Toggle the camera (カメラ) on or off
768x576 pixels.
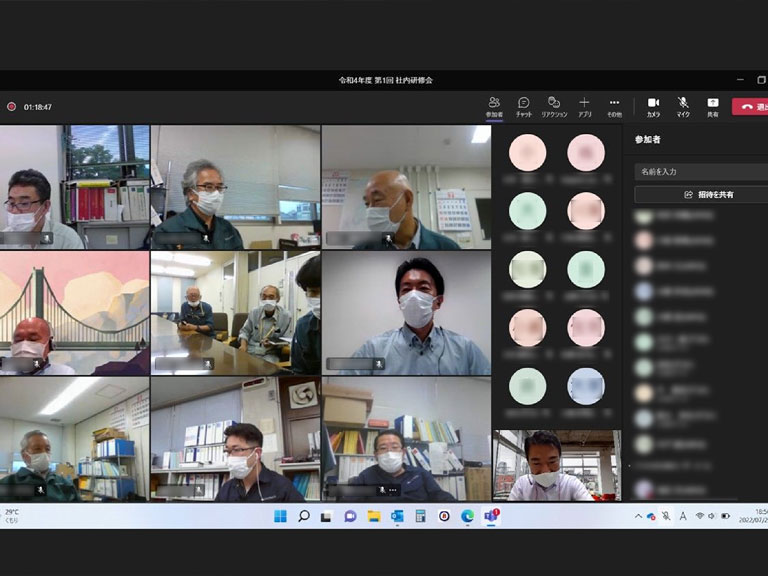pyautogui.click(x=653, y=103)
